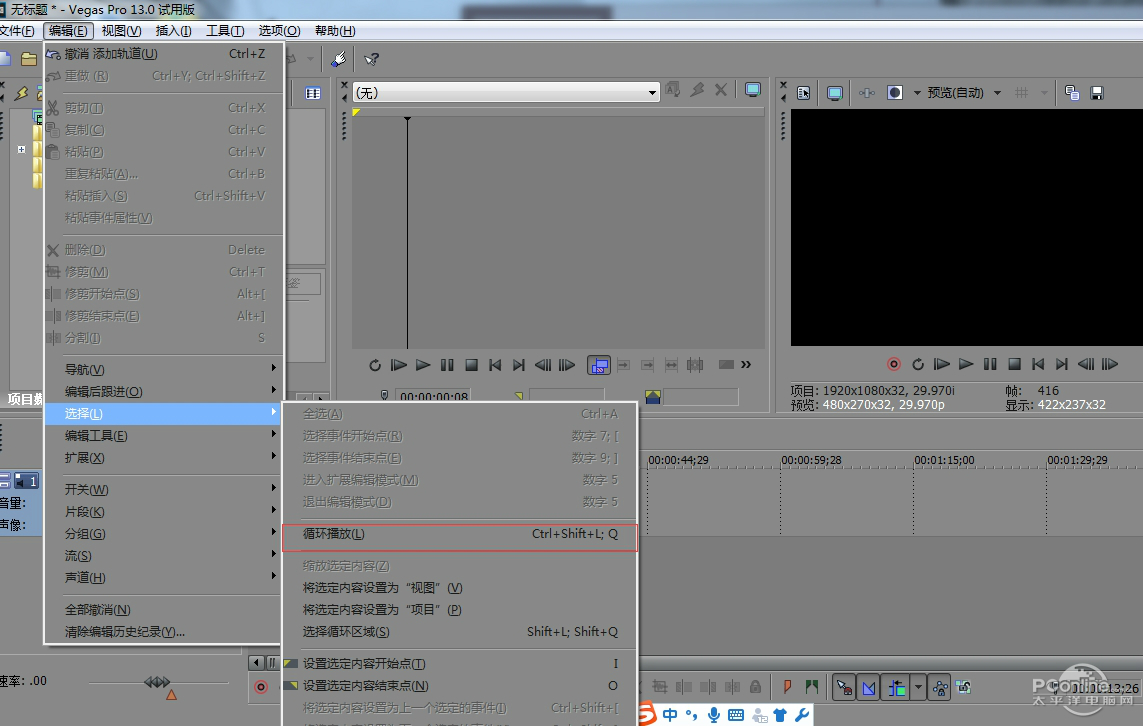This screenshot has height=726, width=1143.
Task: Pause playback in the video preview
Action: (x=990, y=364)
